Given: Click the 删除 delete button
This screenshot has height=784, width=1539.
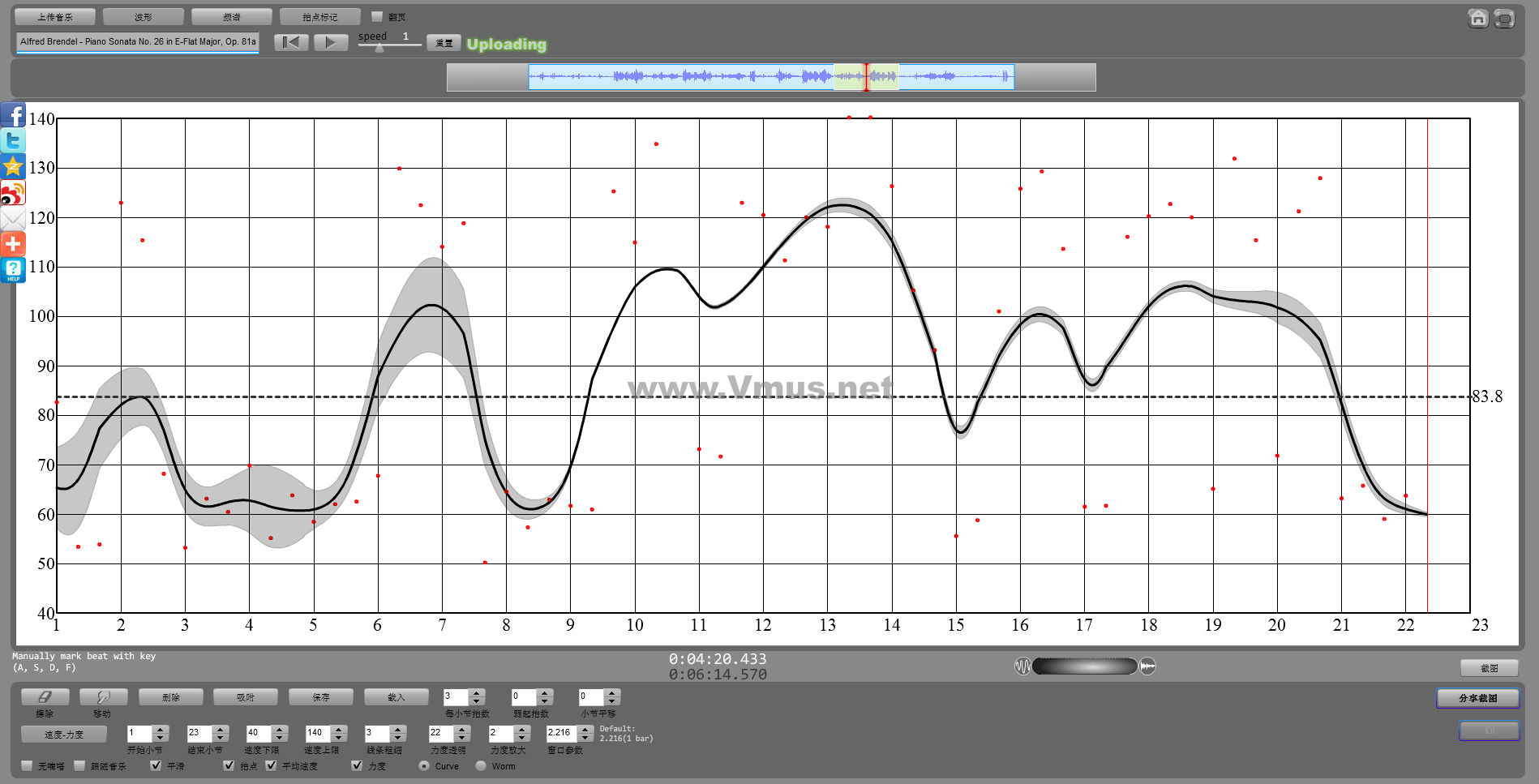Looking at the screenshot, I should (x=171, y=696).
